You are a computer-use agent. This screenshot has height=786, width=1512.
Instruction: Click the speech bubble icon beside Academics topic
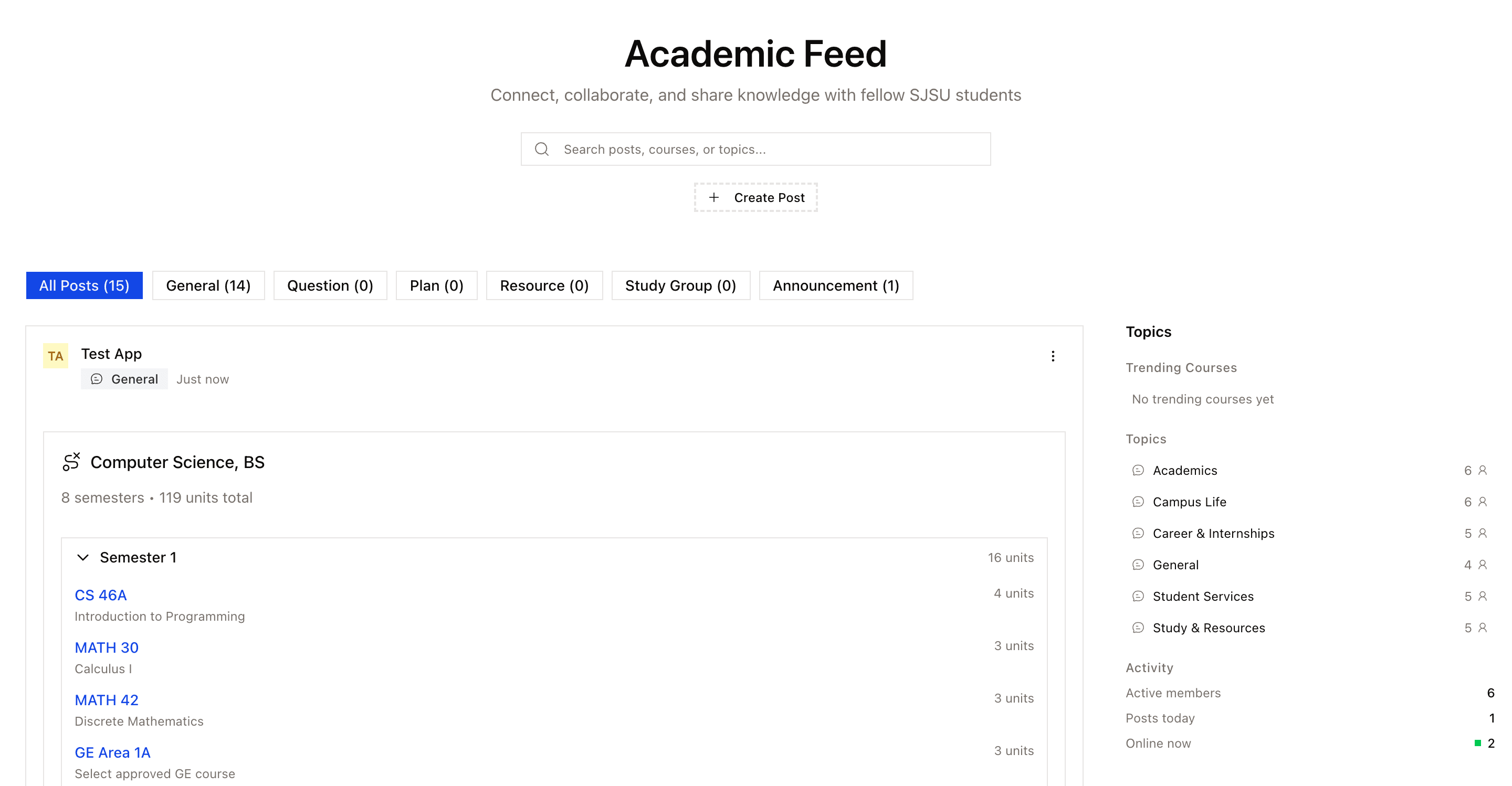point(1138,470)
